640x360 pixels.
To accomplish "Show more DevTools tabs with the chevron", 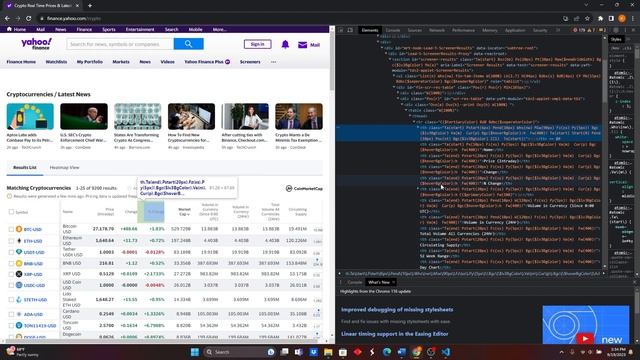I will click(x=558, y=30).
